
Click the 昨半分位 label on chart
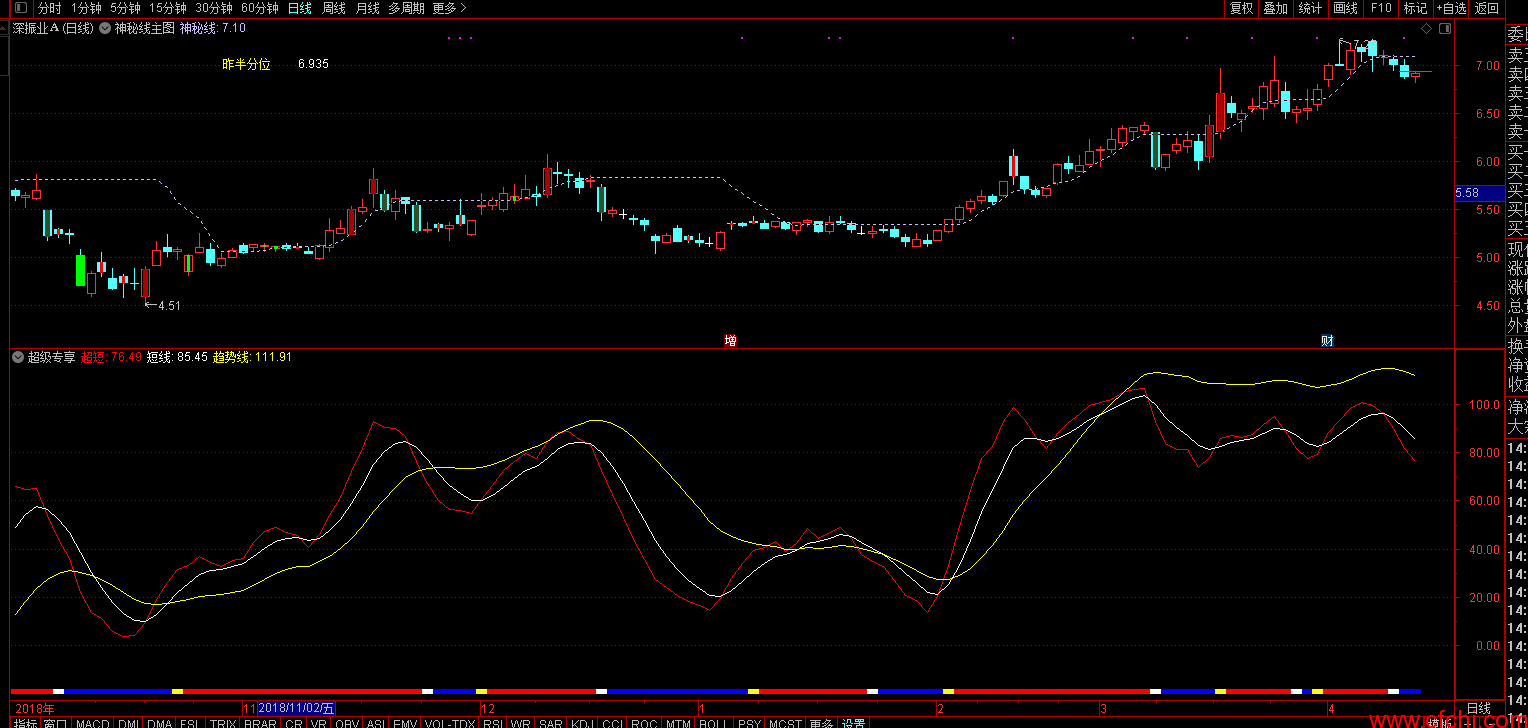[x=246, y=64]
